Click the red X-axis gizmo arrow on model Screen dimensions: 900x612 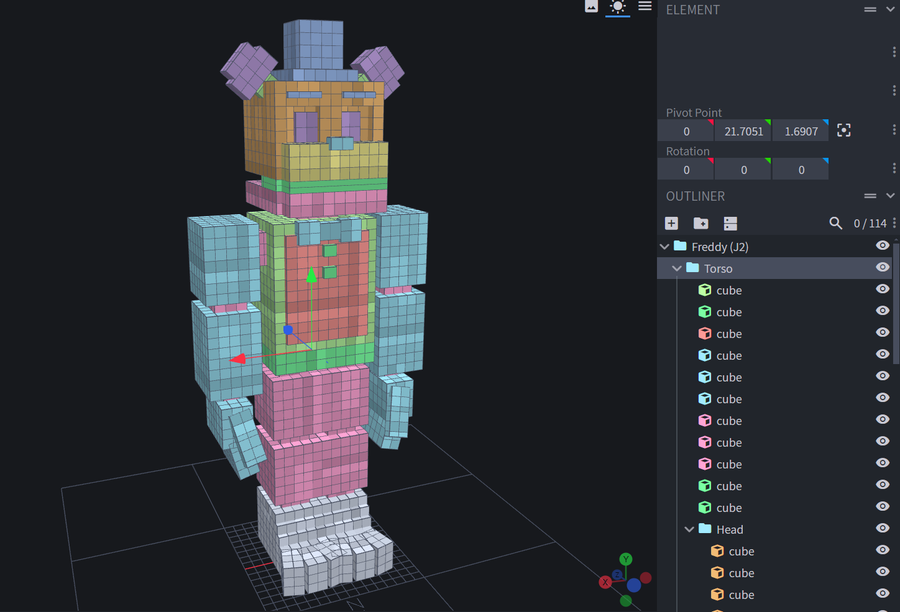[x=238, y=359]
